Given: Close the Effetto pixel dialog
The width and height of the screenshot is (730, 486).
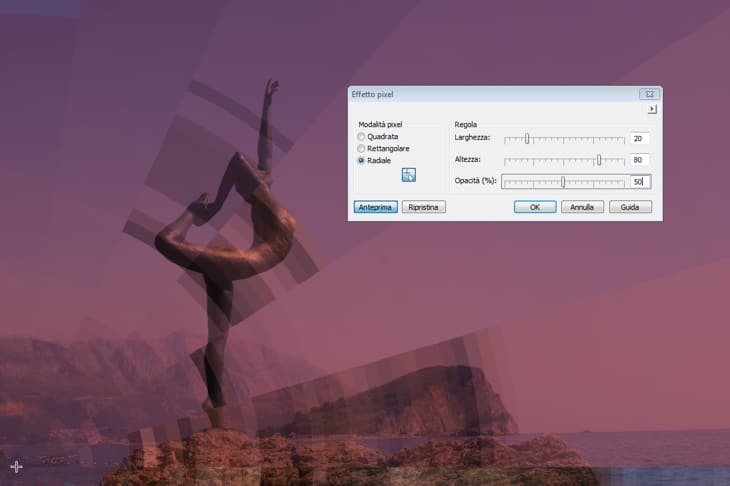Looking at the screenshot, I should click(646, 94).
